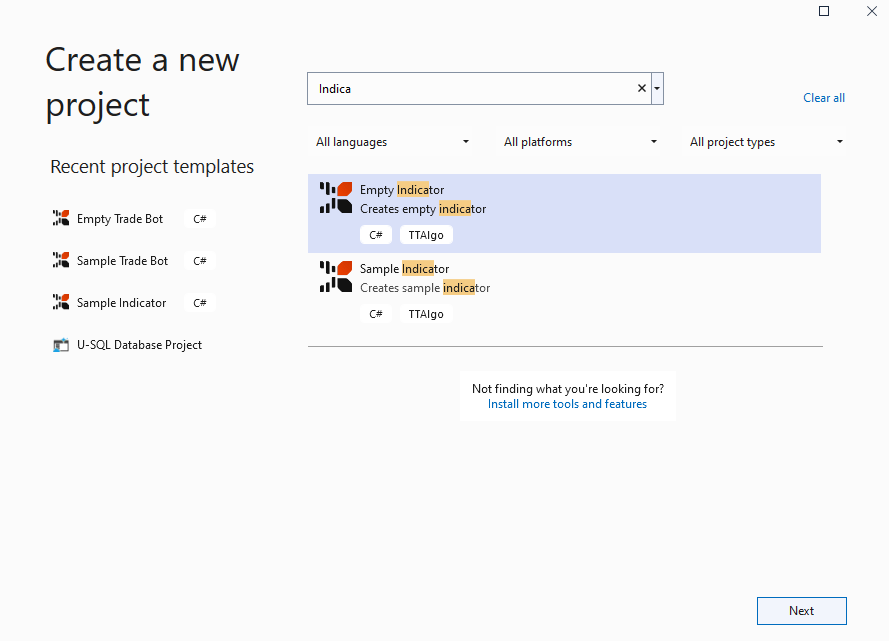Click the Clear all link
The height and width of the screenshot is (641, 889).
pyautogui.click(x=824, y=97)
